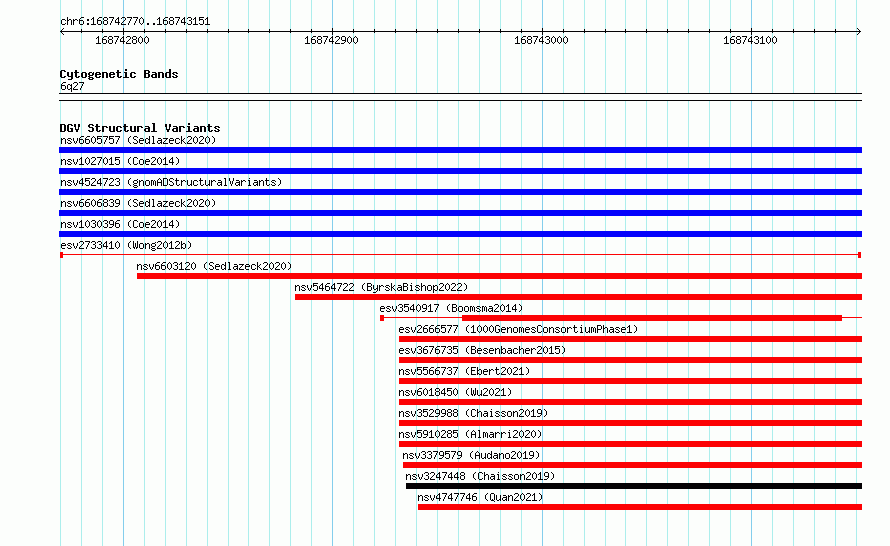The height and width of the screenshot is (546, 890).
Task: Click thin red line of esv2733410
Action: pos(460,255)
